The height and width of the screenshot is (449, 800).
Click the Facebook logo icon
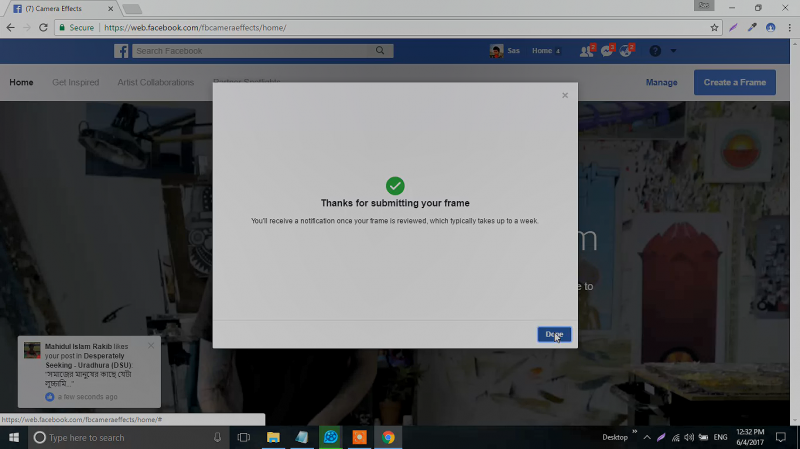click(x=121, y=51)
